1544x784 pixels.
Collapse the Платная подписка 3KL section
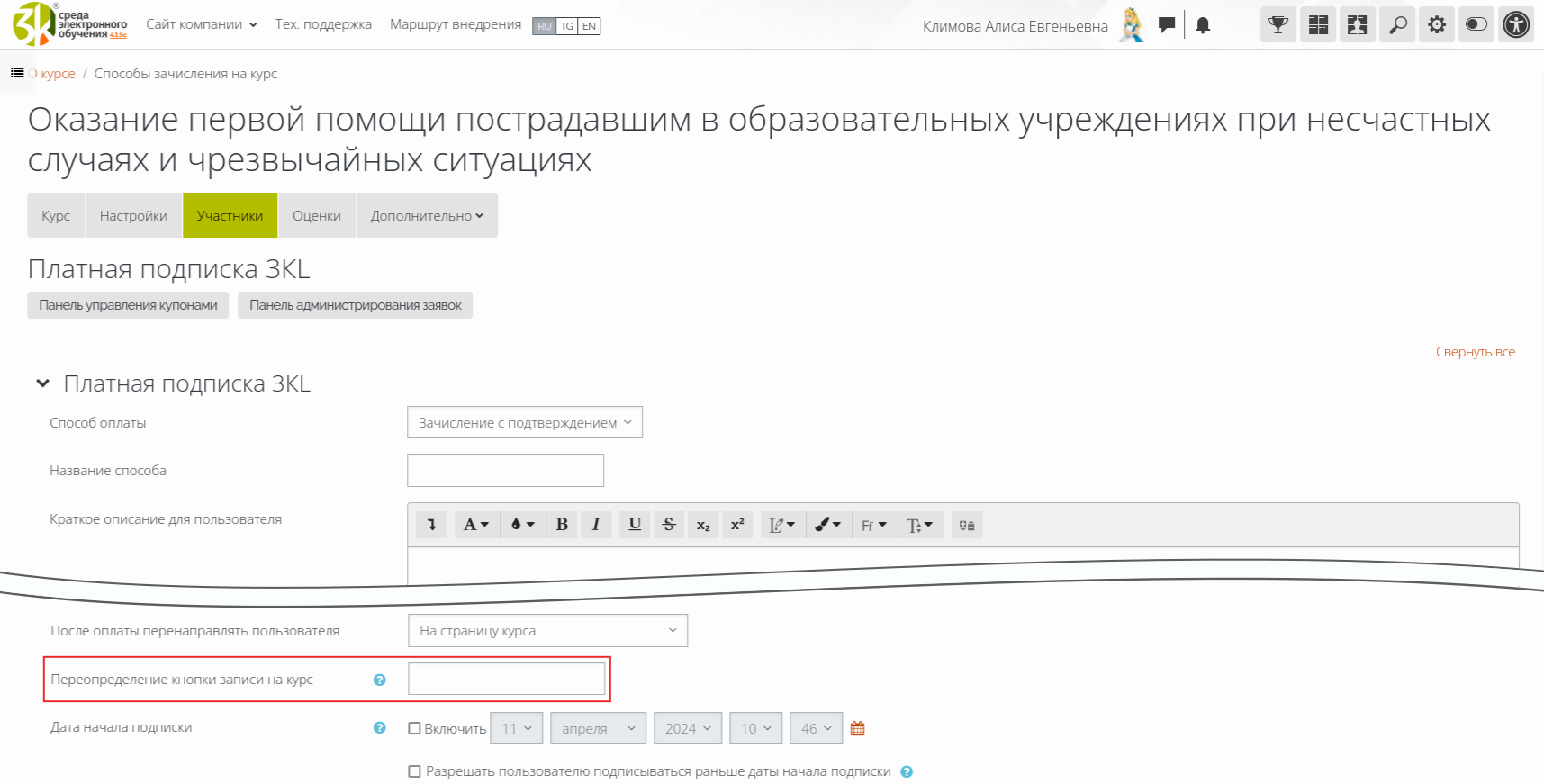coord(42,384)
